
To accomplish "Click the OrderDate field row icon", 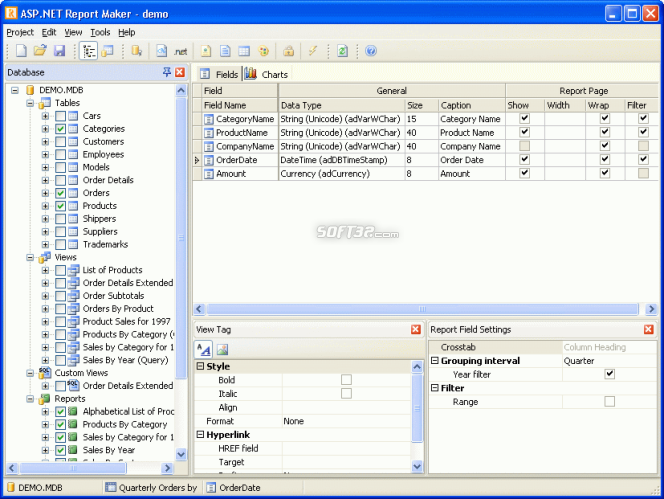I will [x=208, y=160].
